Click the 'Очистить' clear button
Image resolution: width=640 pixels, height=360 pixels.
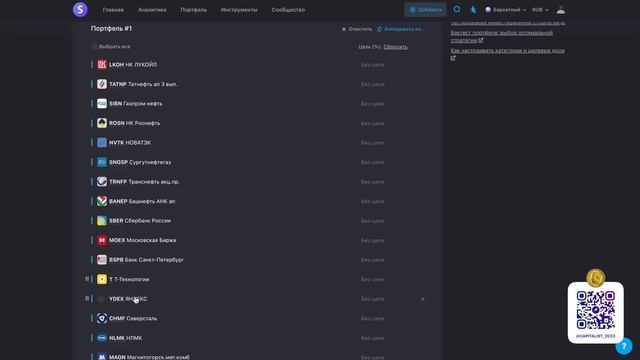coord(357,29)
